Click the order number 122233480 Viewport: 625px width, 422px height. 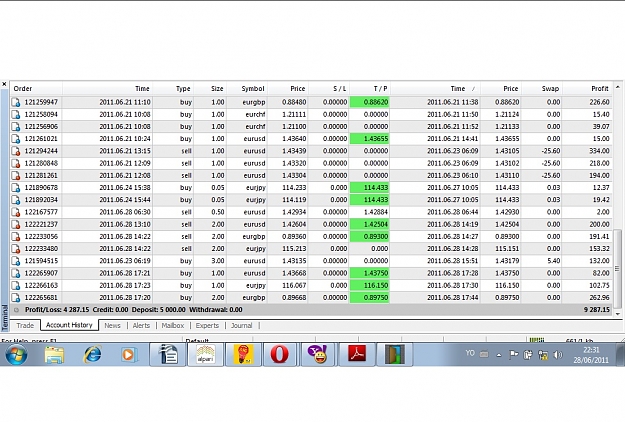41,249
